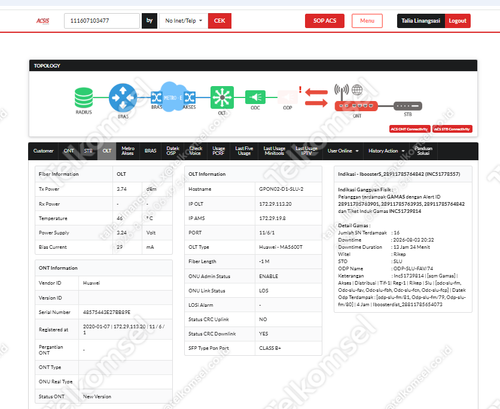The image size is (500, 409).
Task: Click the ONT Information table header
Action: [58, 268]
